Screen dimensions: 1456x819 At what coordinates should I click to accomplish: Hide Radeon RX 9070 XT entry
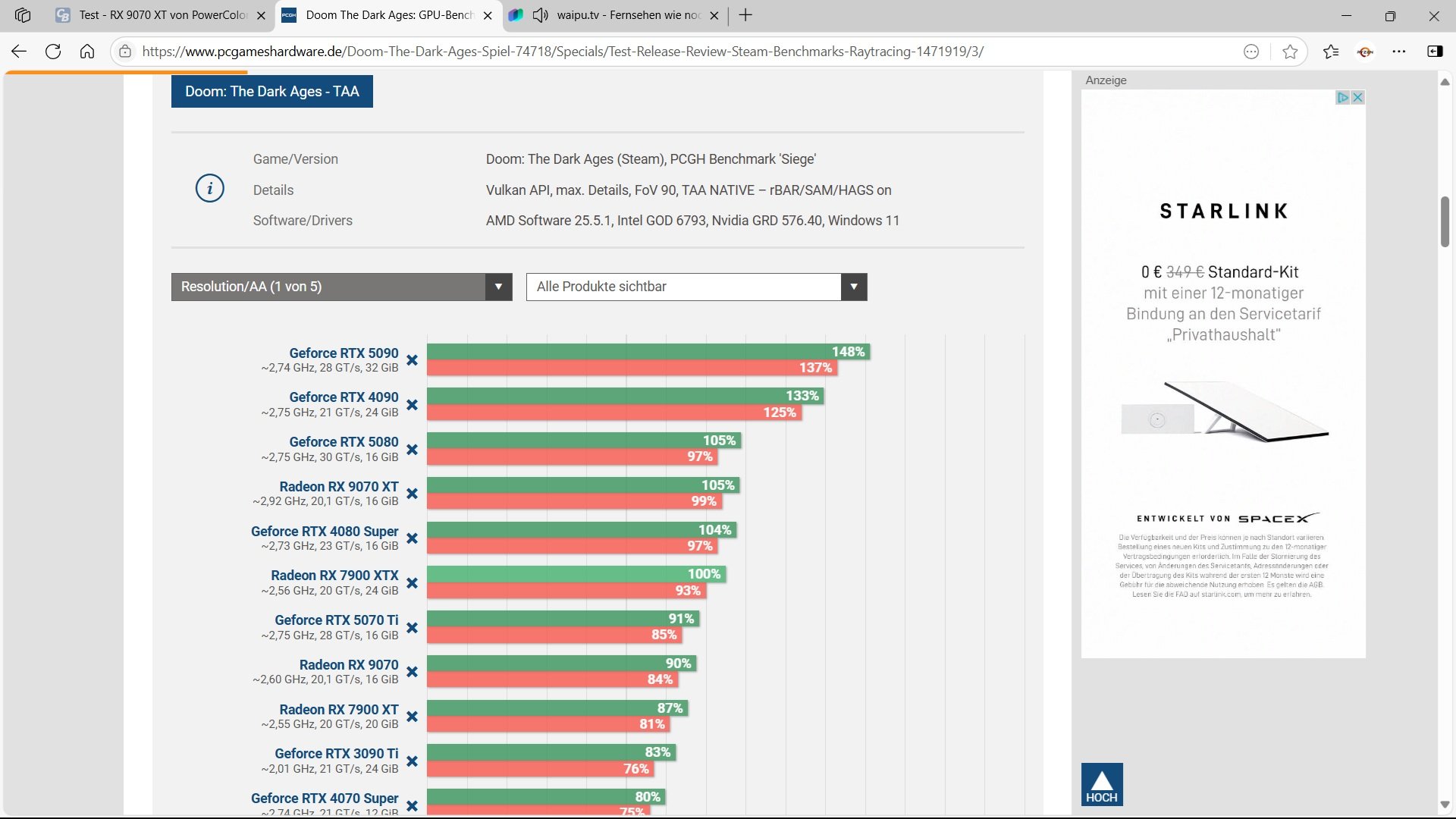412,494
